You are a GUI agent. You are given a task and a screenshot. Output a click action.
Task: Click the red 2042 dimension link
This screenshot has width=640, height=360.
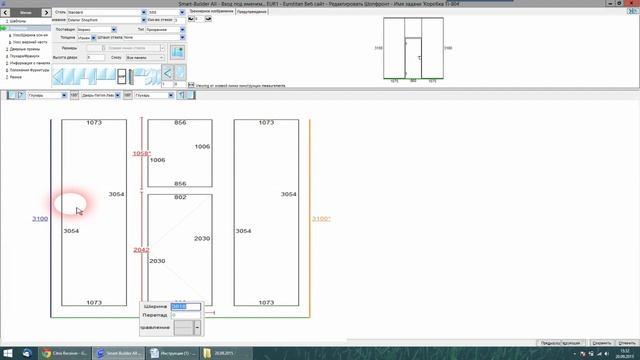pyautogui.click(x=141, y=250)
